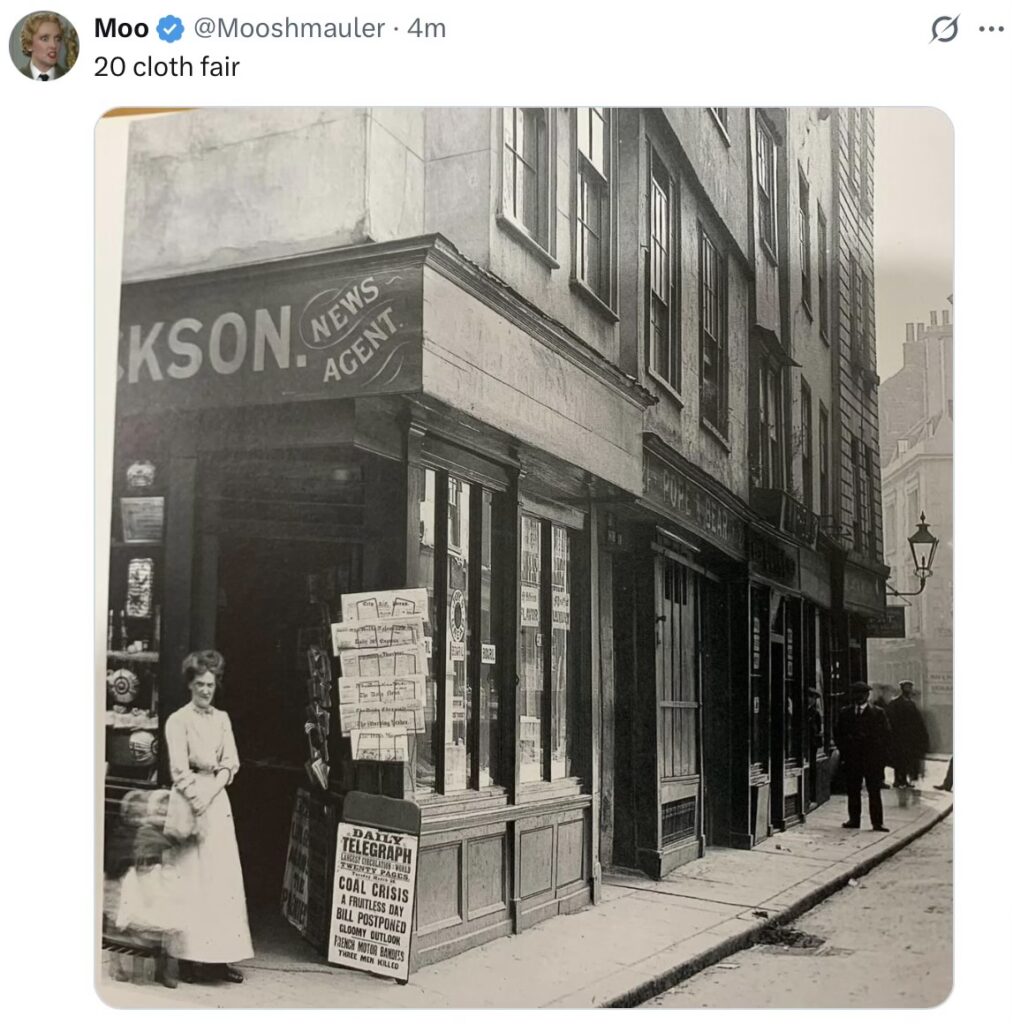The image size is (1013, 1024).
Task: Open Moo's profile picture avatar
Action: click(44, 45)
